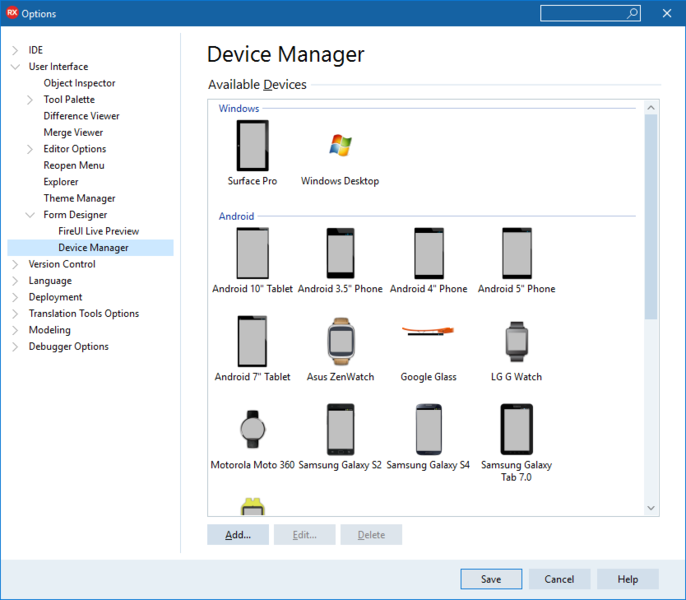The width and height of the screenshot is (686, 600).
Task: Select the Surface Pro device icon
Action: [252, 146]
